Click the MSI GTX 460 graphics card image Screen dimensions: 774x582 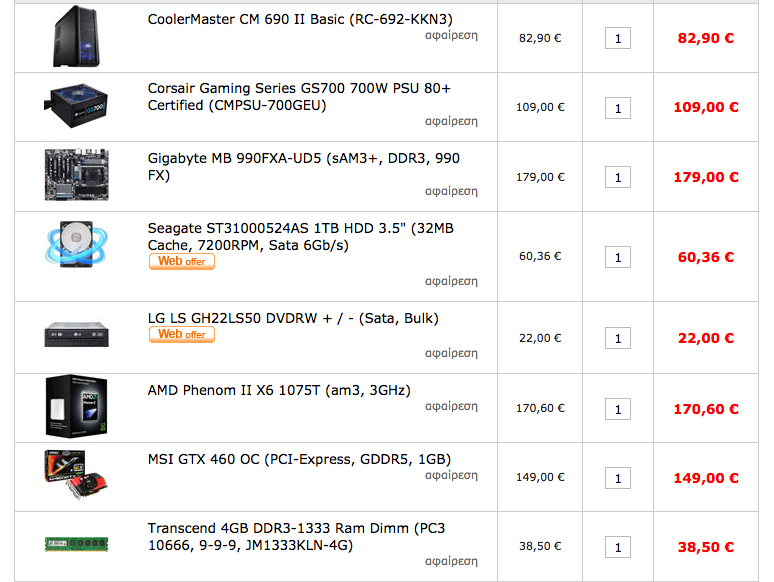[76, 474]
